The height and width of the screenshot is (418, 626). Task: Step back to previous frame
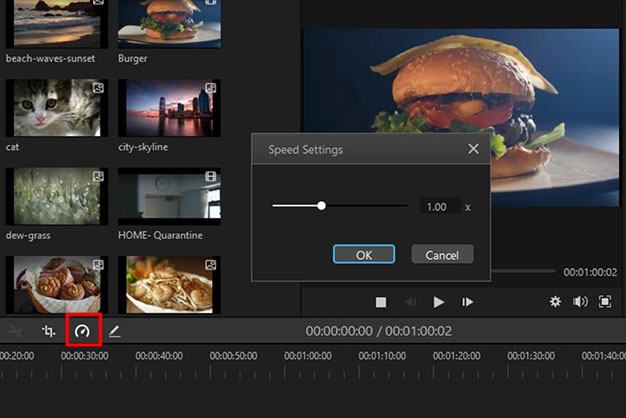411,302
